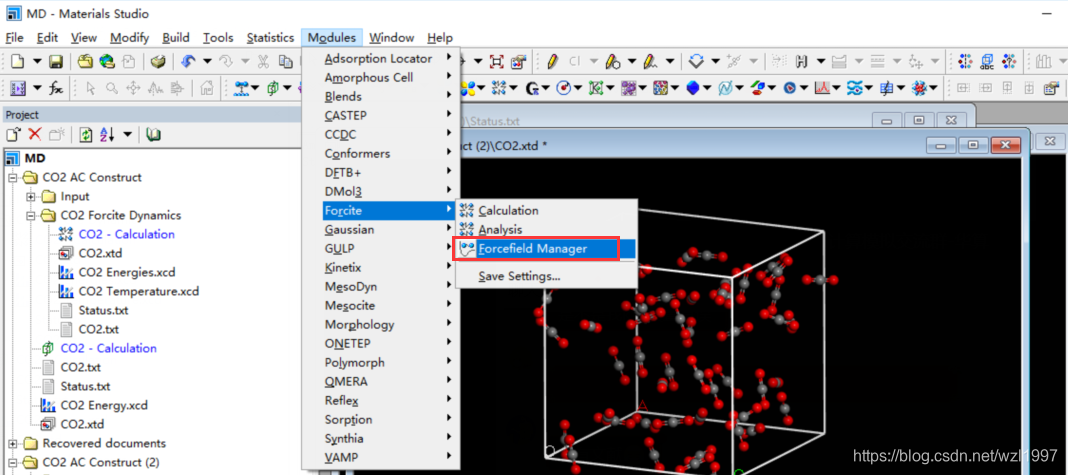Click the Project panel title bar

pyautogui.click(x=151, y=115)
